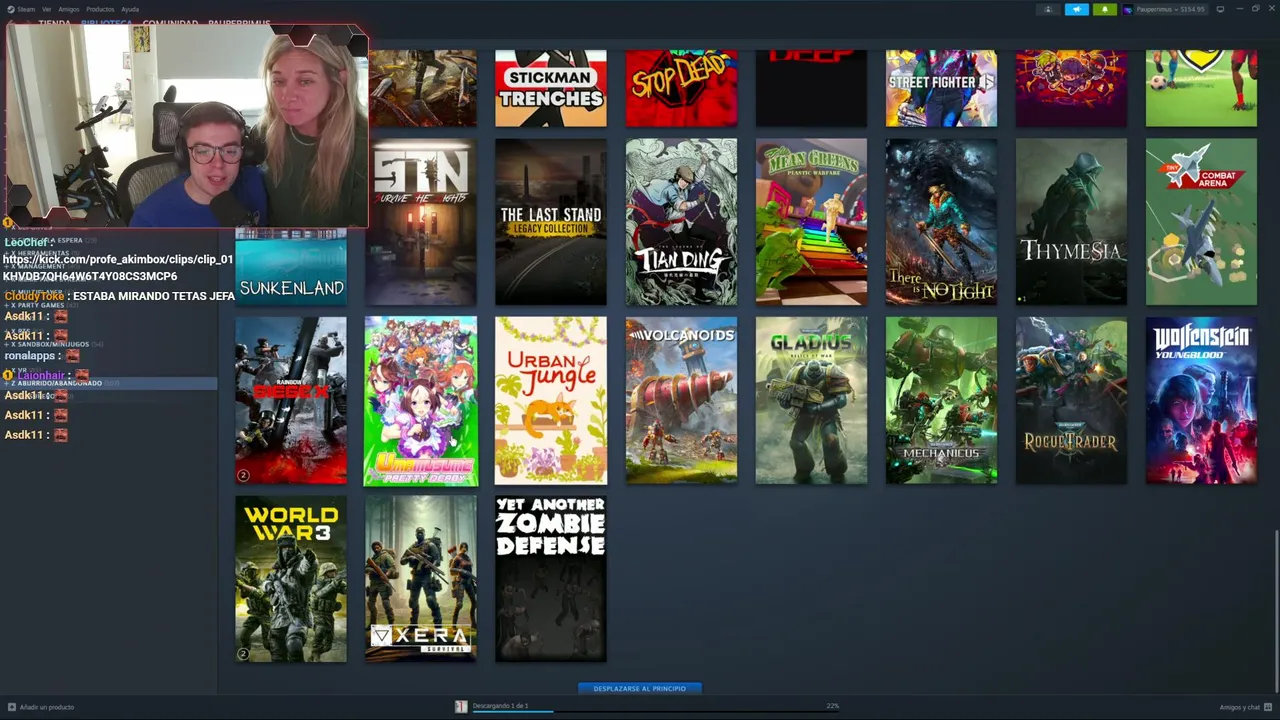Open Wolfenstein Youngblood cover
Image resolution: width=1280 pixels, height=720 pixels.
click(x=1201, y=400)
